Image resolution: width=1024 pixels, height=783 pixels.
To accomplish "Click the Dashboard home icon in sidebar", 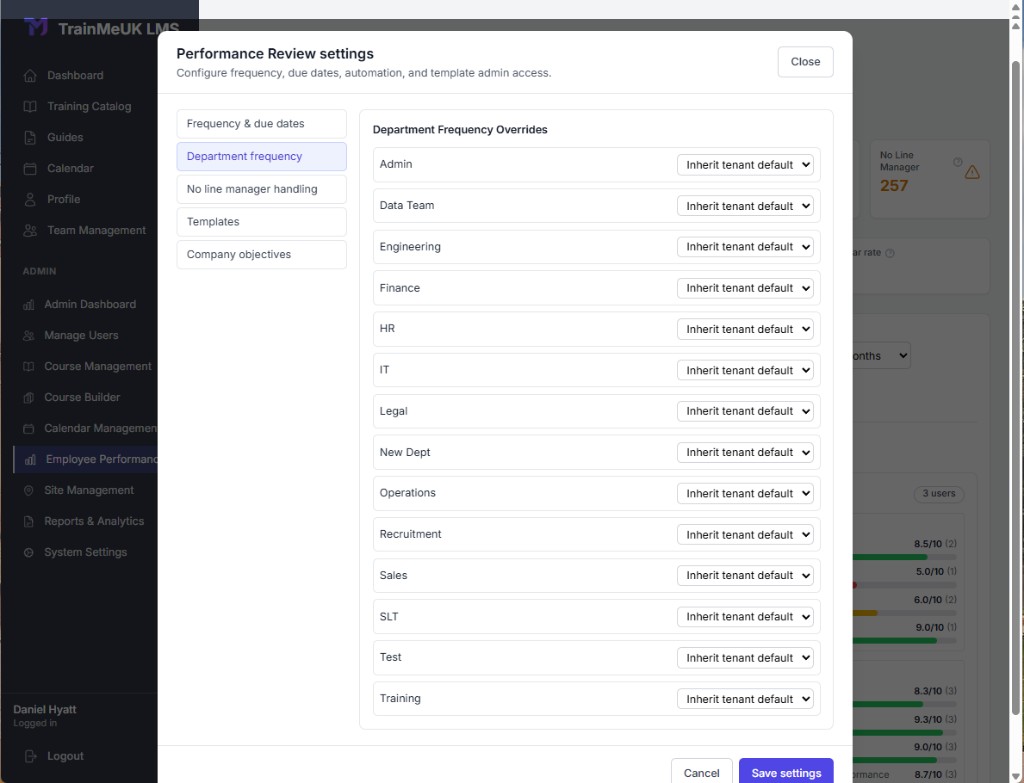I will pyautogui.click(x=30, y=76).
